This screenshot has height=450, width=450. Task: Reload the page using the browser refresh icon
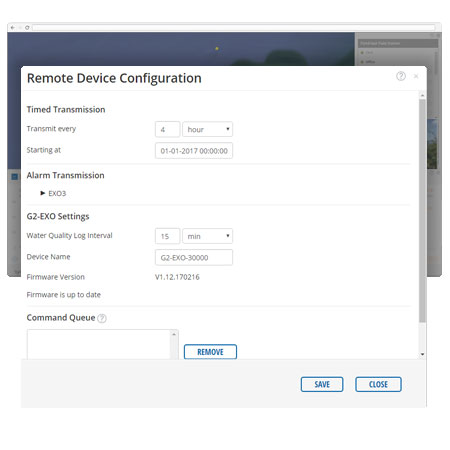point(27,27)
